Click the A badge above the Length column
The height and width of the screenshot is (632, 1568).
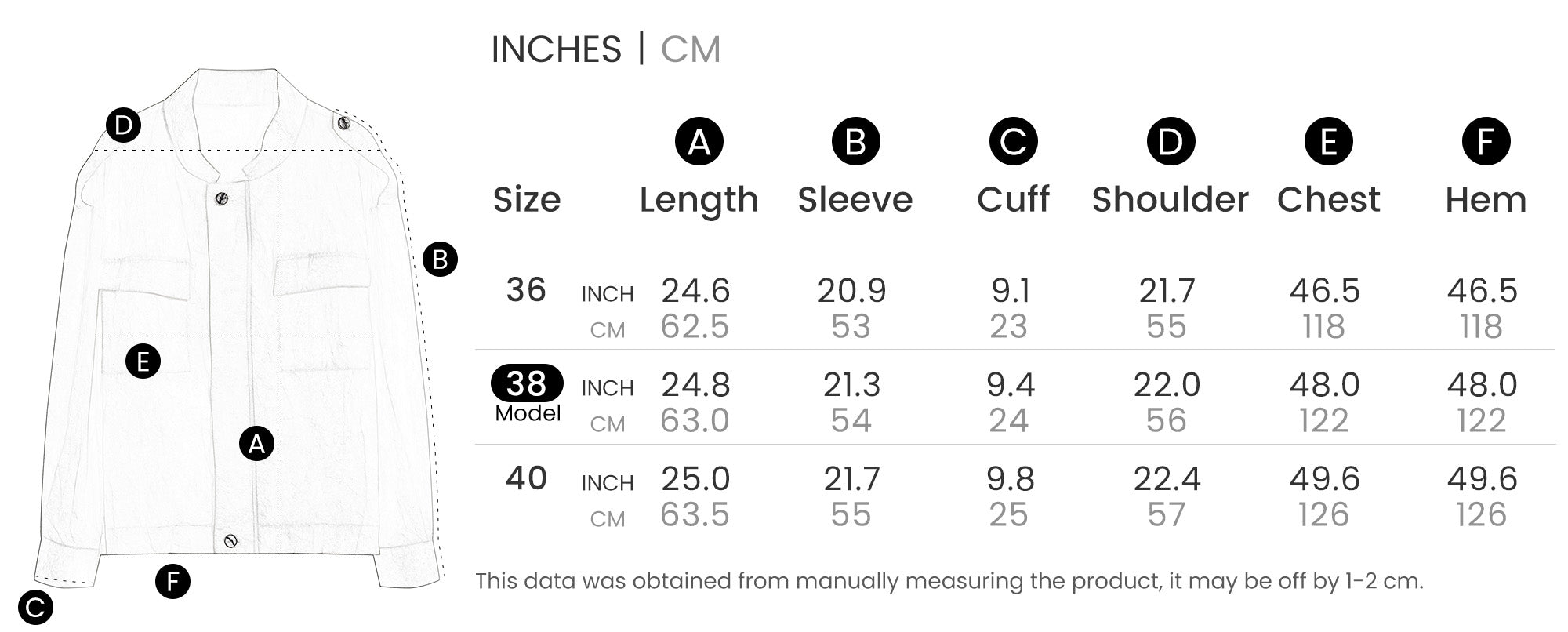click(699, 142)
